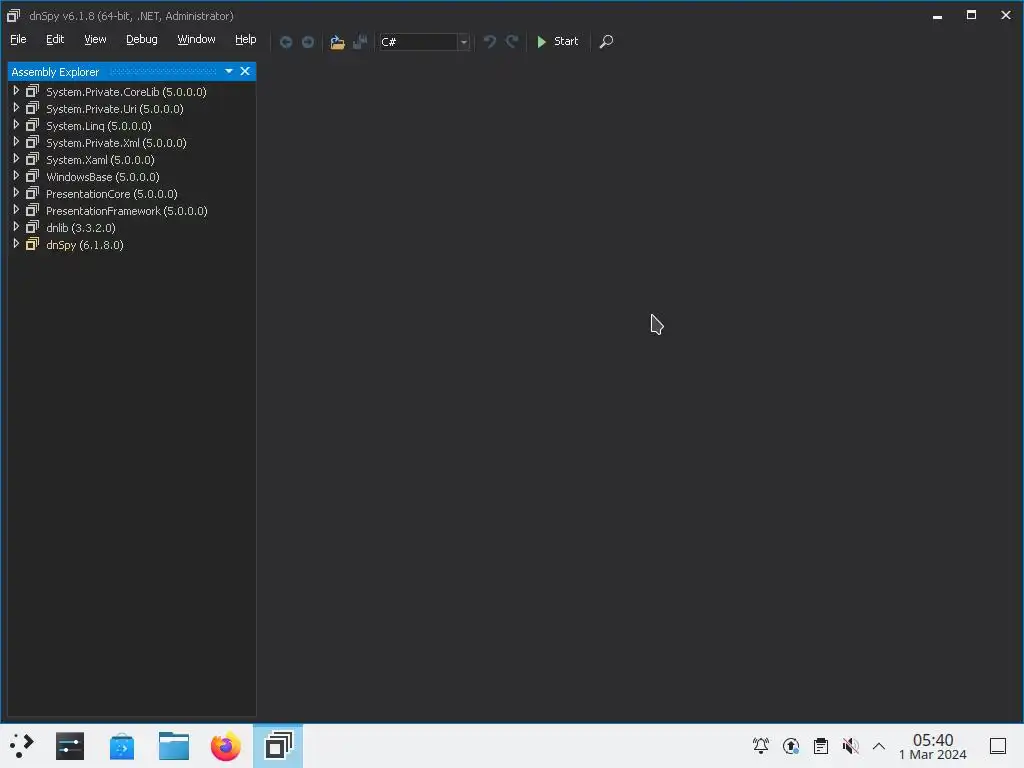Click the assembly icon beside PresentationCore
The height and width of the screenshot is (768, 1024).
tap(32, 193)
